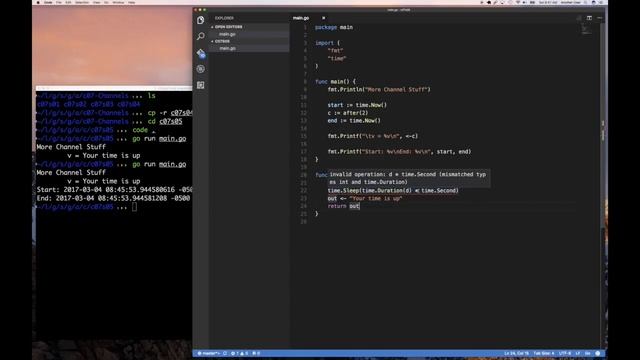The height and width of the screenshot is (360, 640).
Task: Open the Source Control view with badge
Action: (x=200, y=53)
